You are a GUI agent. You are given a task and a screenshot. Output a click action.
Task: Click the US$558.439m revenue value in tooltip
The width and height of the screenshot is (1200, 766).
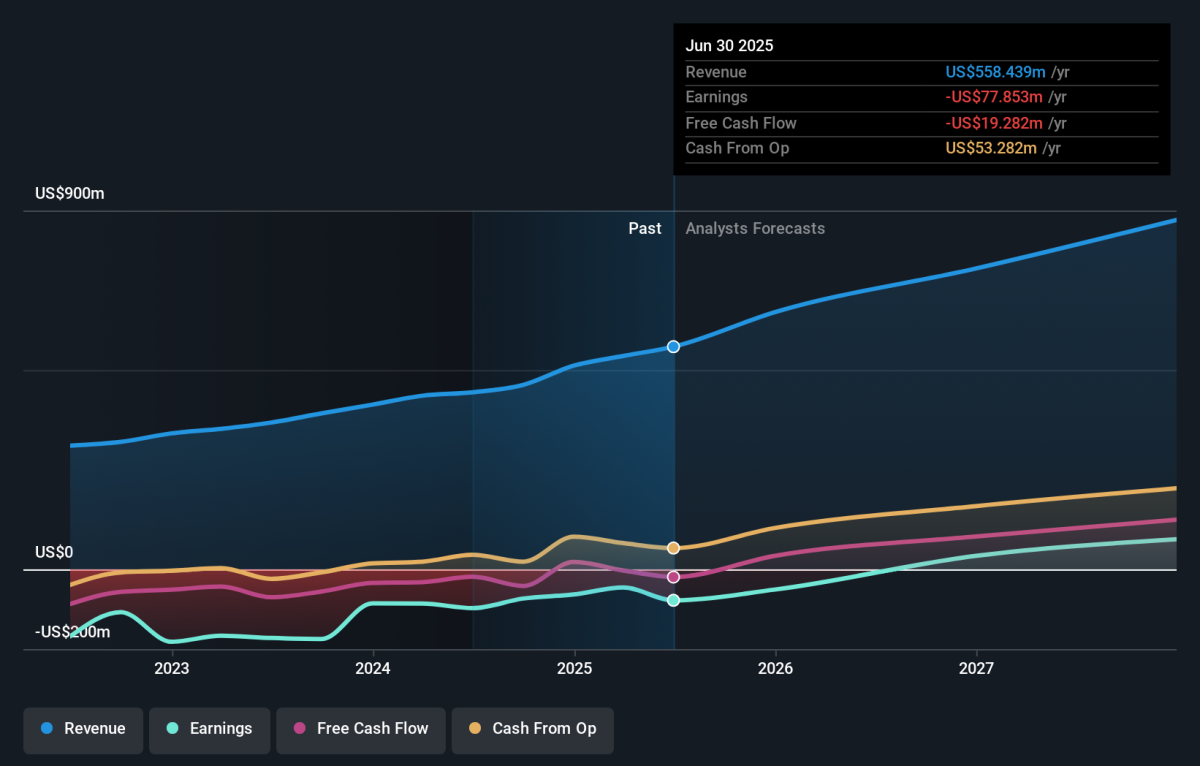(995, 72)
